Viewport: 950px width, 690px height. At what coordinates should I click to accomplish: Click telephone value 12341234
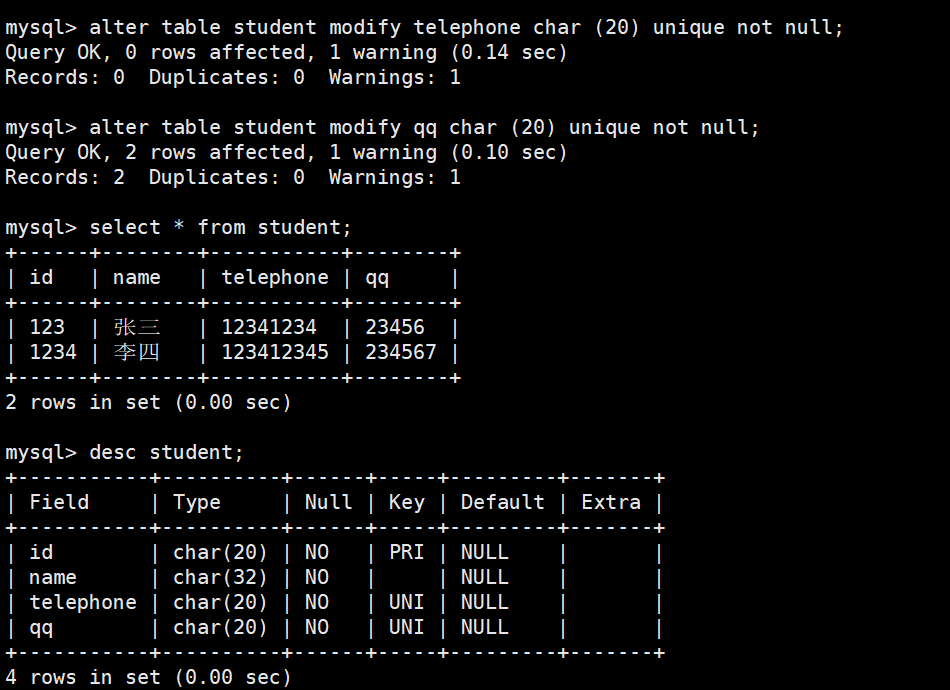(x=269, y=327)
